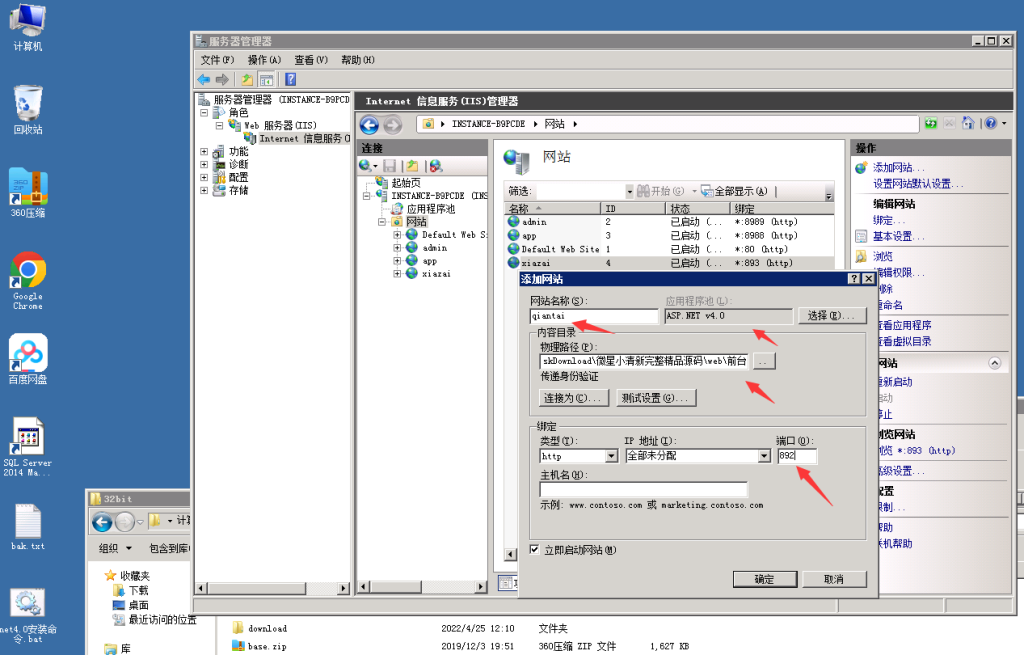Open bak.txt file on the desktop

[28, 522]
